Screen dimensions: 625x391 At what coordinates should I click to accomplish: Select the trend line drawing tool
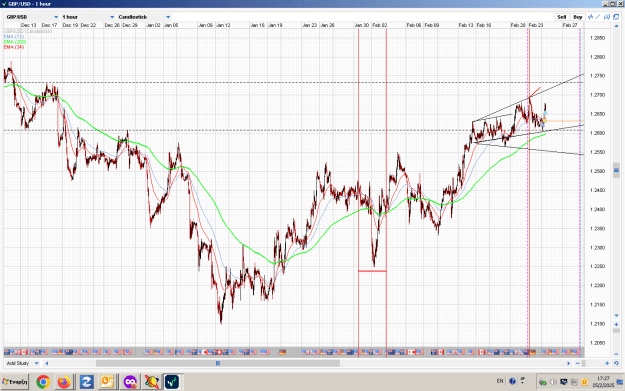pos(598,17)
